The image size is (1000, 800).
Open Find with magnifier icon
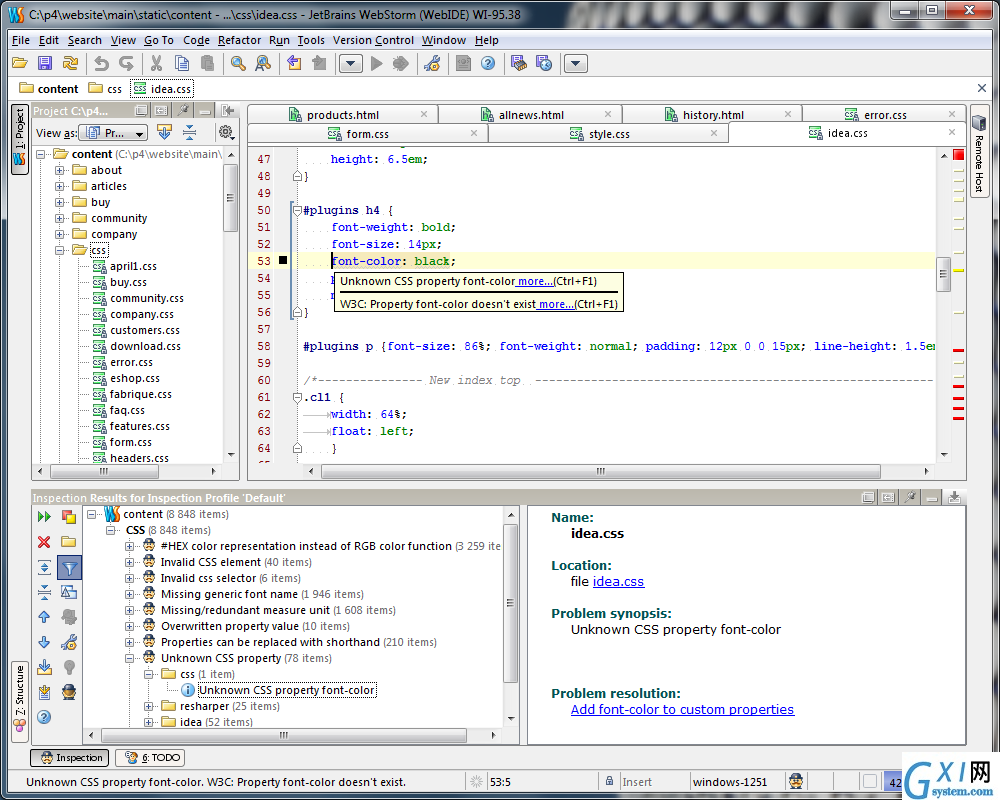point(238,63)
